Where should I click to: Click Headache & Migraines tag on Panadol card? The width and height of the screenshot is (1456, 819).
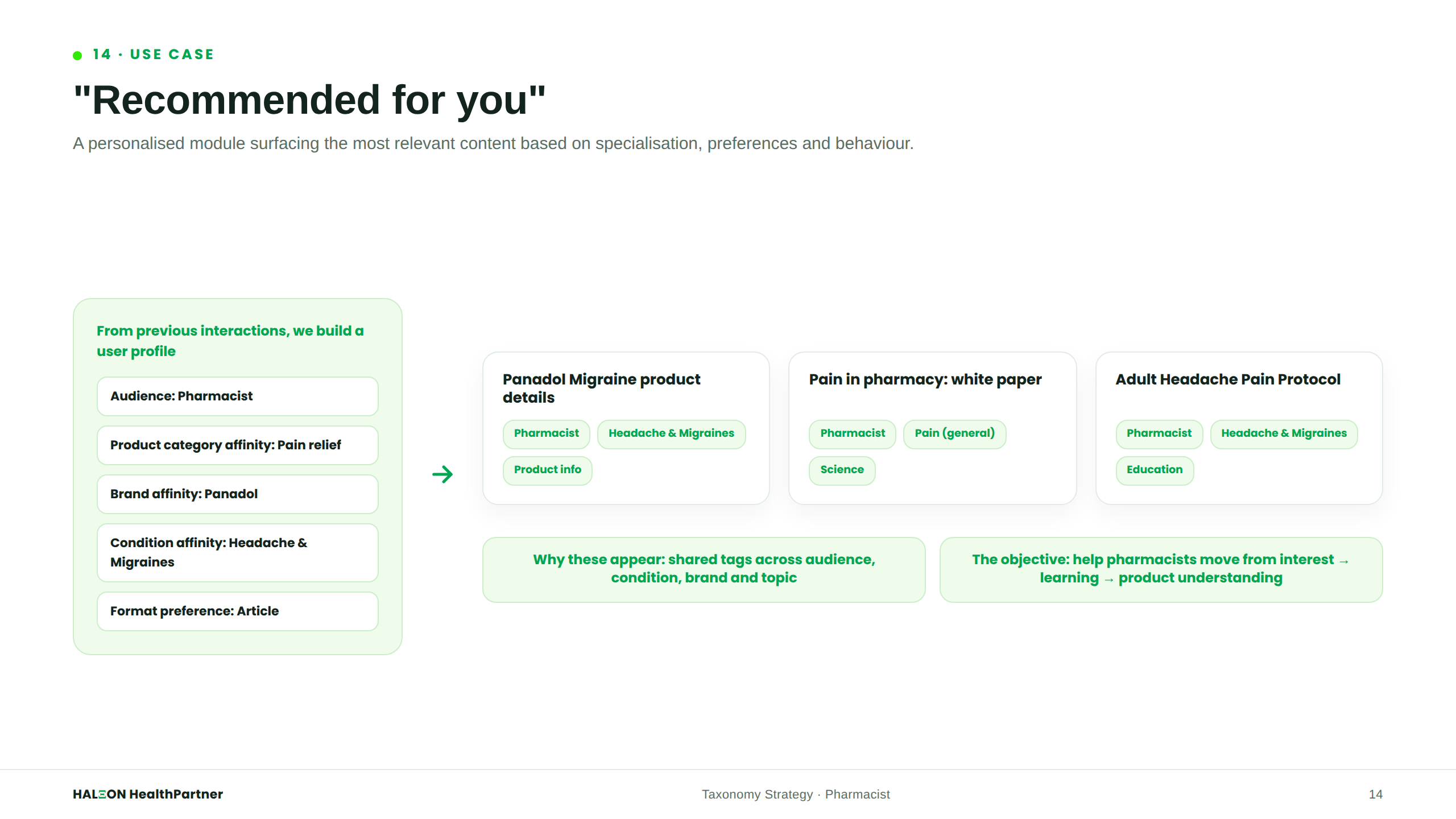point(671,434)
